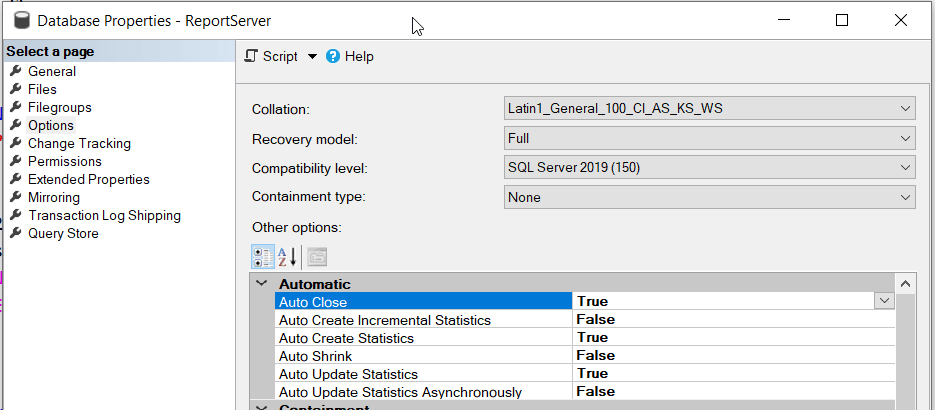Click the wrench icon beside Mirroring
The height and width of the screenshot is (410, 935).
[x=16, y=197]
